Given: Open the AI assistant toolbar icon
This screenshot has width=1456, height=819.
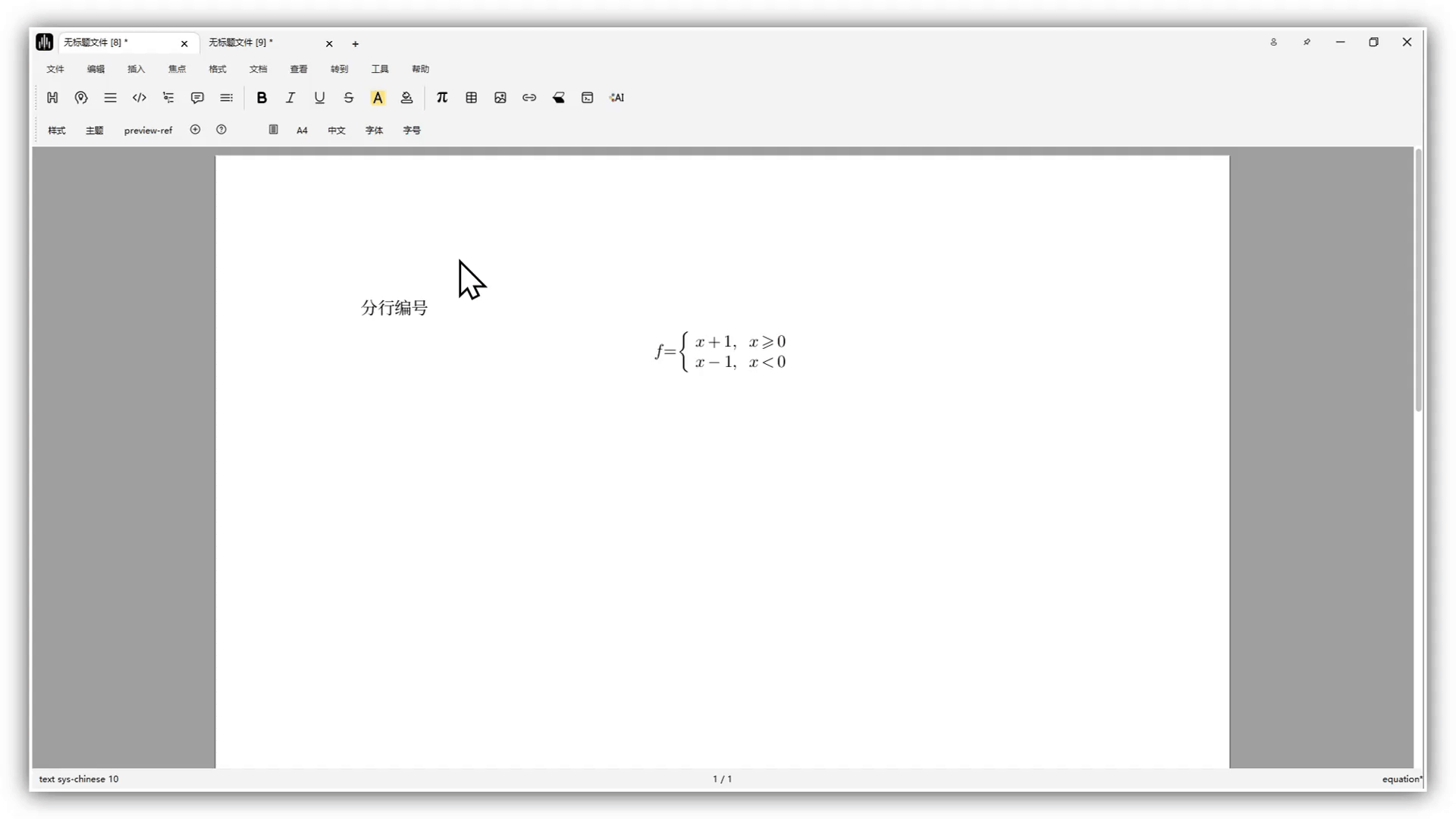Looking at the screenshot, I should 617,98.
